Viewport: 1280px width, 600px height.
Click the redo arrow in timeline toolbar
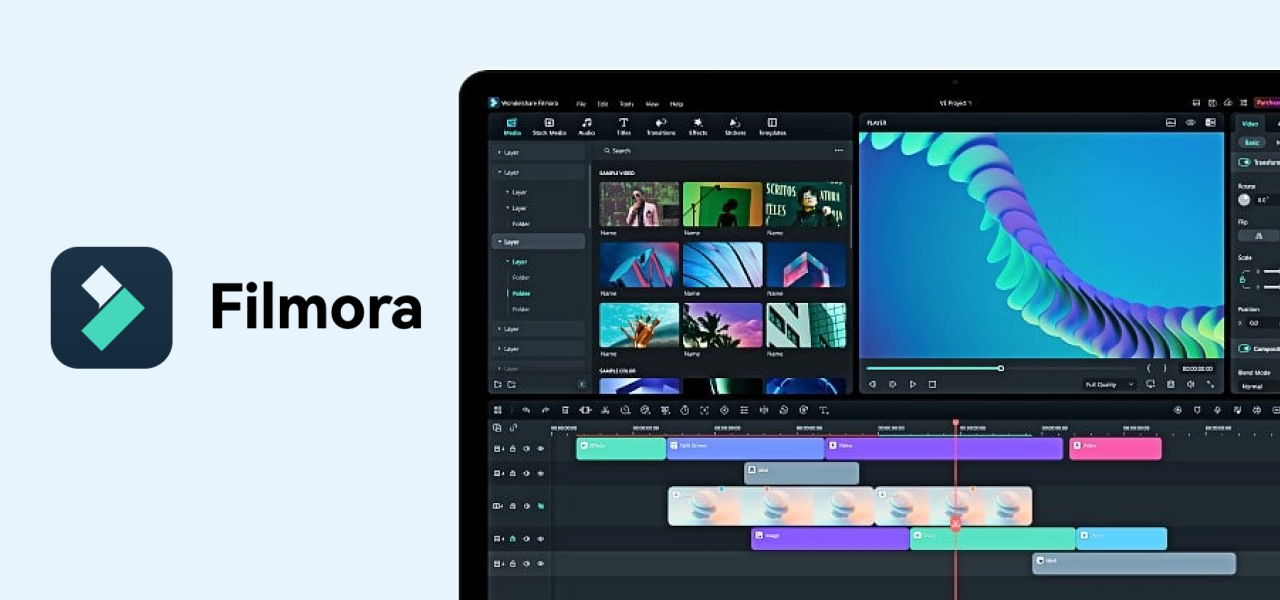pos(545,410)
